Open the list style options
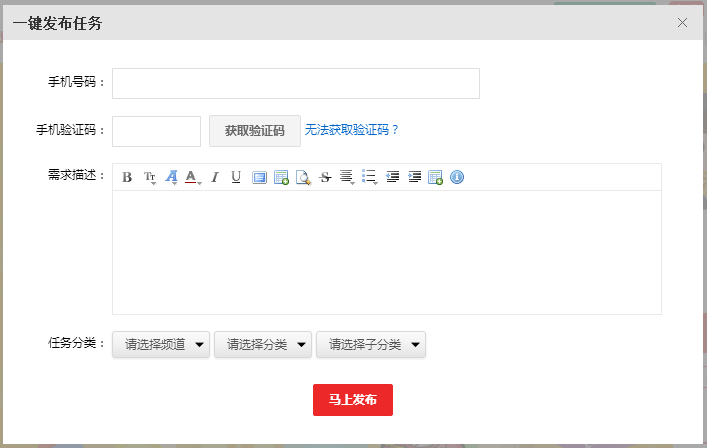The height and width of the screenshot is (448, 707). pos(369,178)
